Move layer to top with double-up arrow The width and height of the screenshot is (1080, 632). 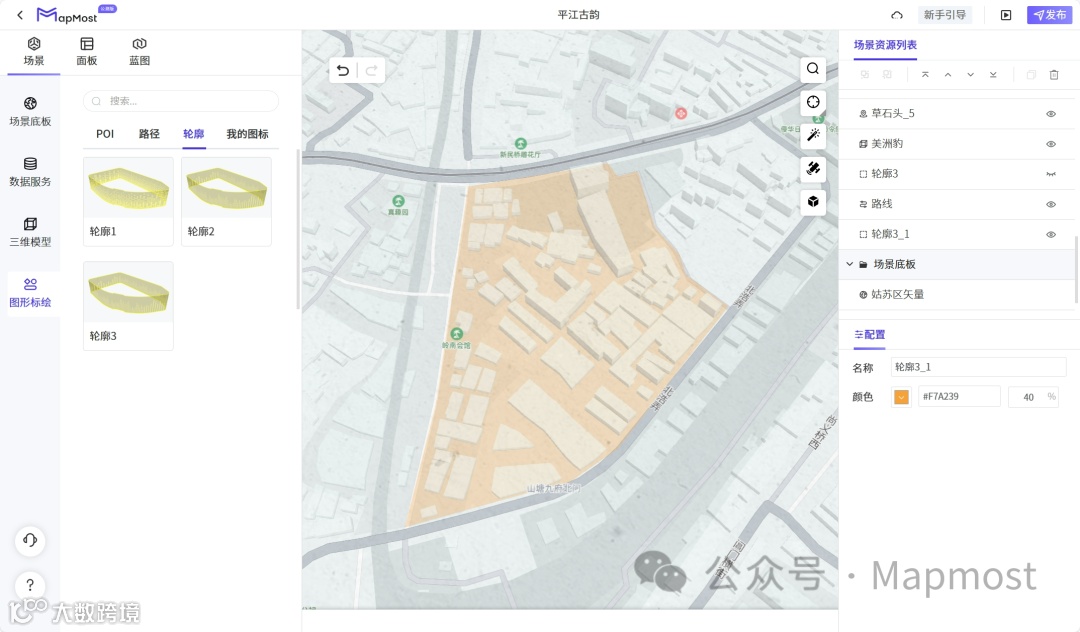click(x=925, y=75)
